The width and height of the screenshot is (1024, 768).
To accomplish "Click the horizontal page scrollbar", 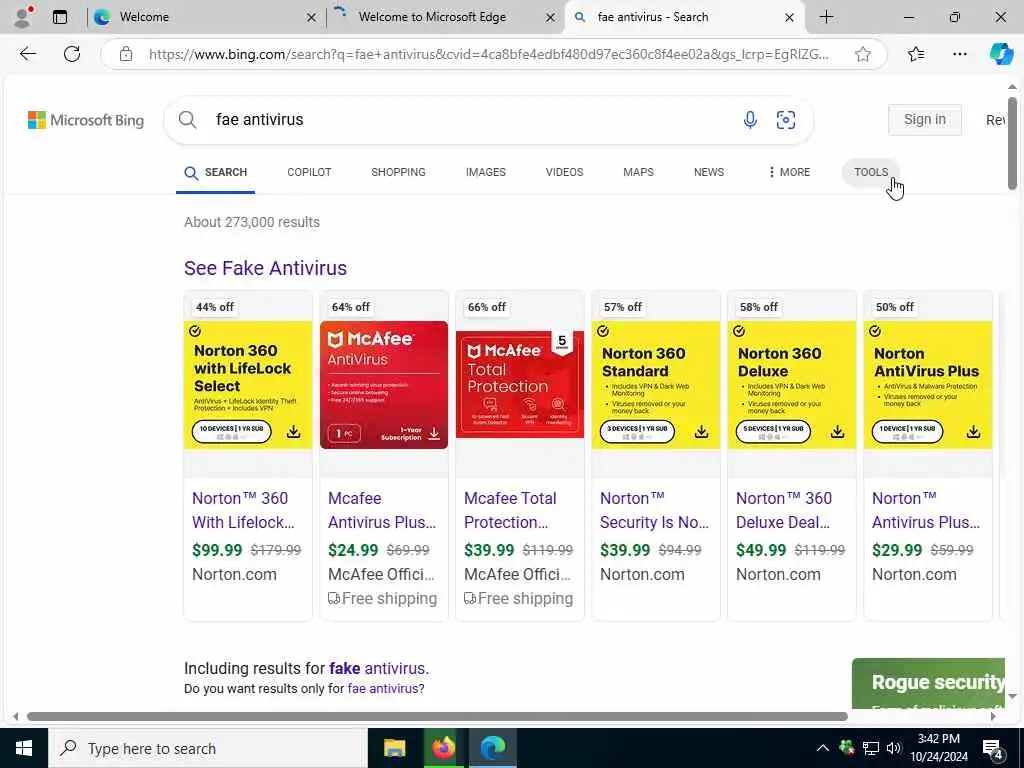I will 437,716.
